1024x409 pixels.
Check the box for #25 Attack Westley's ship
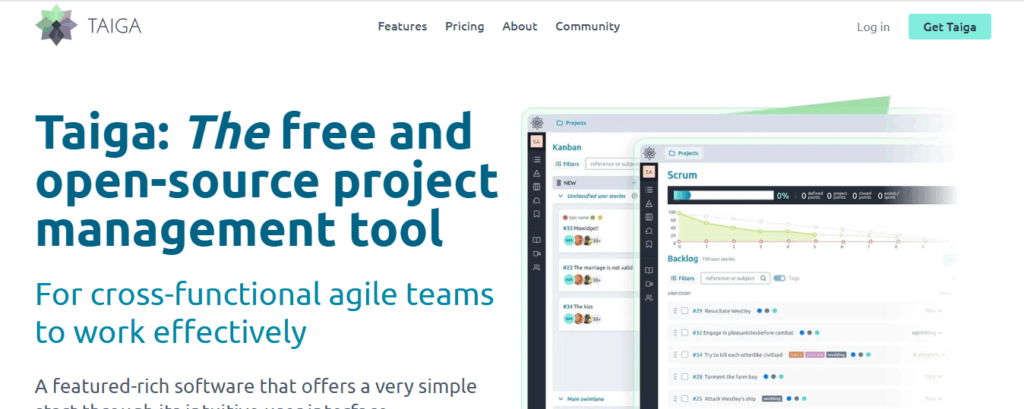click(684, 399)
